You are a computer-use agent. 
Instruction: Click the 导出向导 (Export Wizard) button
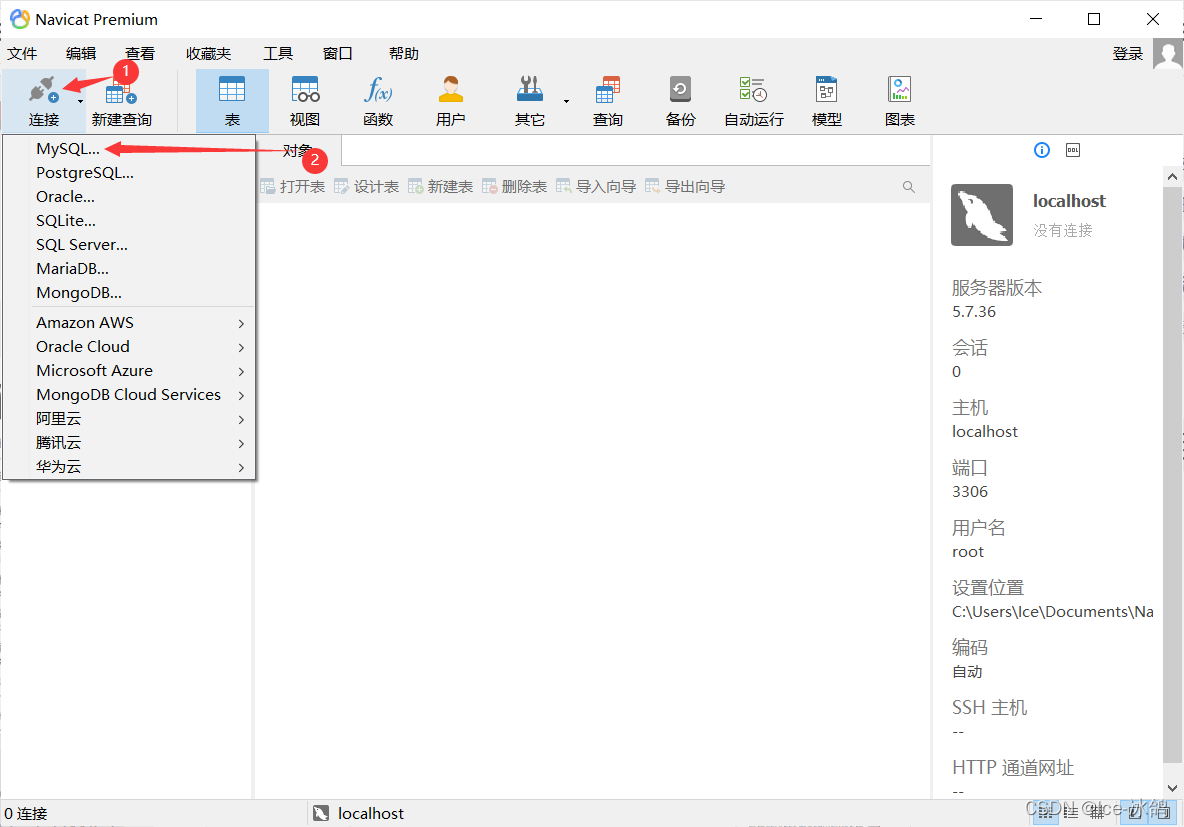tap(685, 187)
